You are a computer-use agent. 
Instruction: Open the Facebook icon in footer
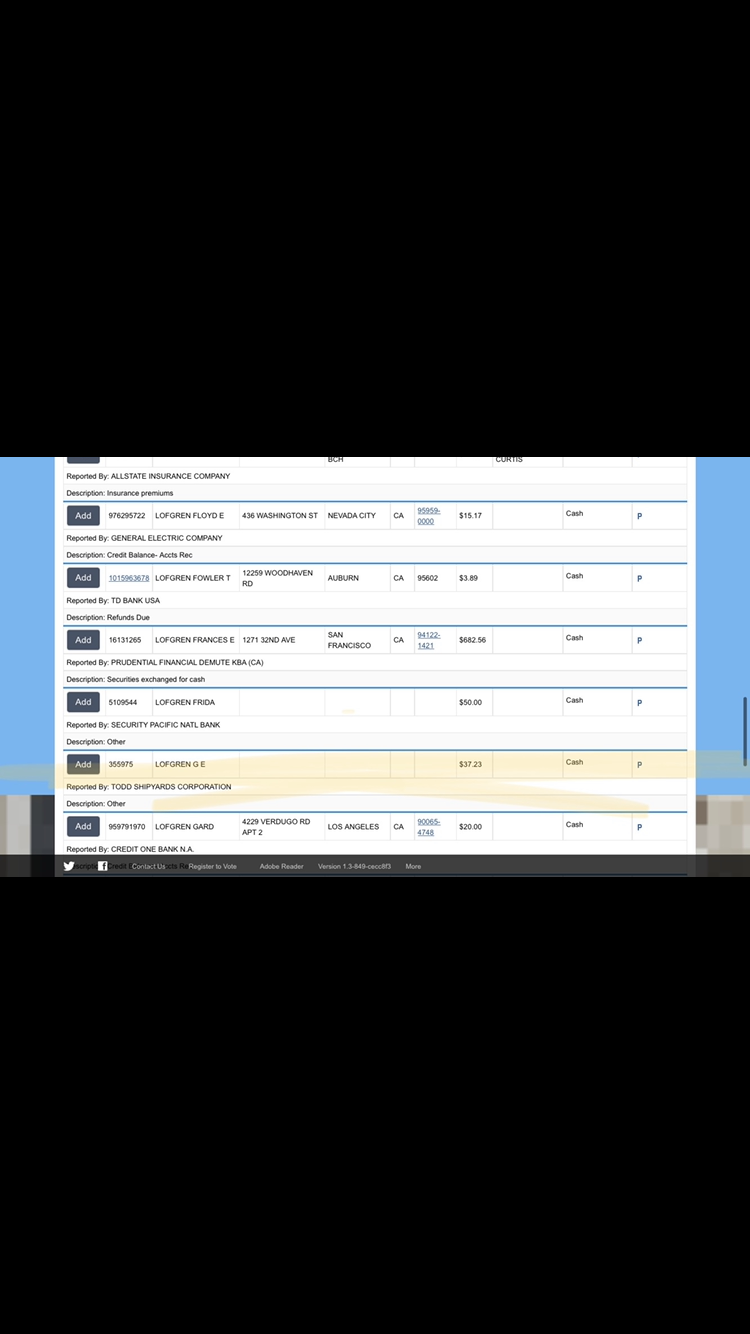(103, 866)
